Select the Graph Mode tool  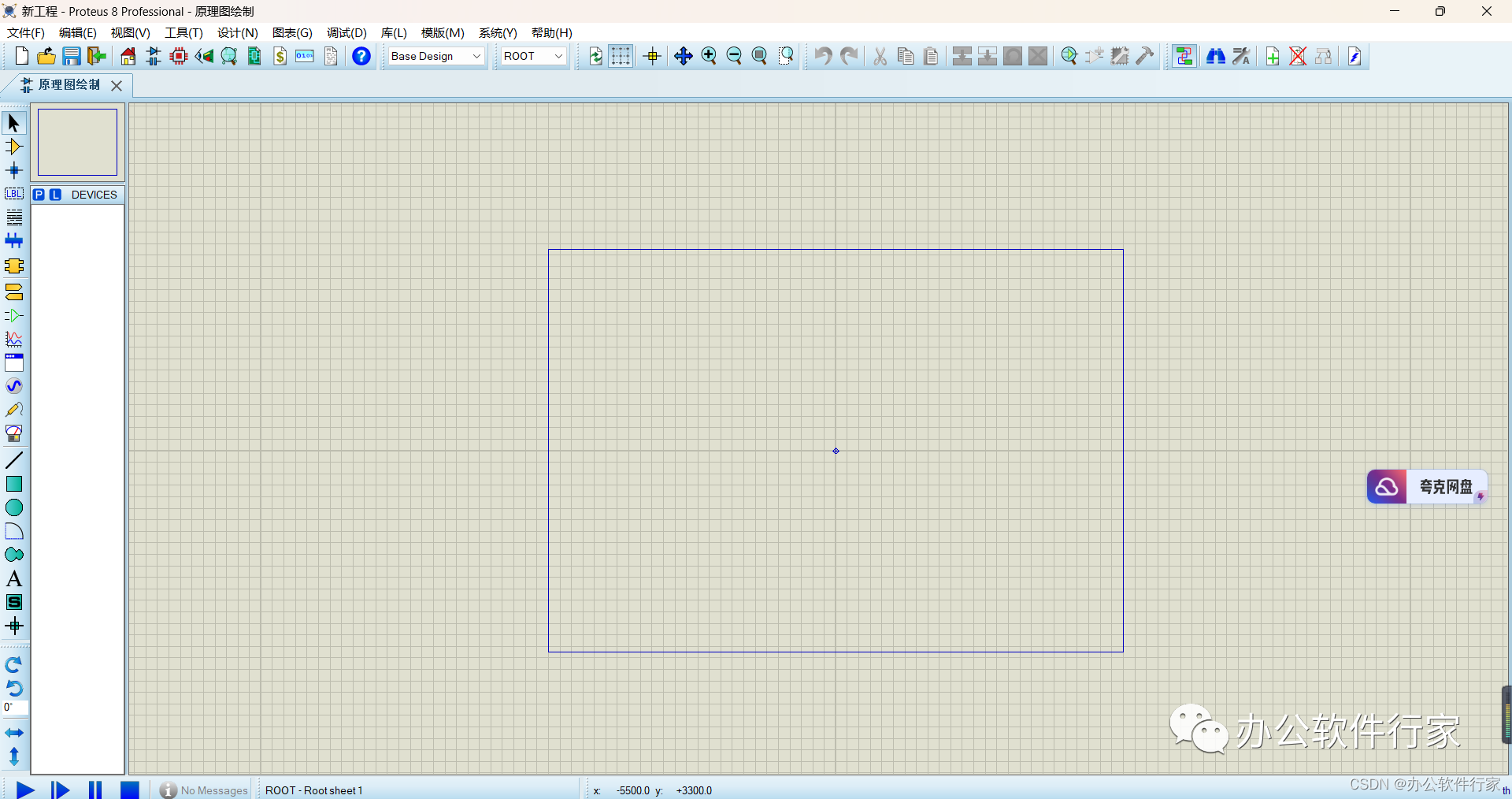pyautogui.click(x=14, y=340)
